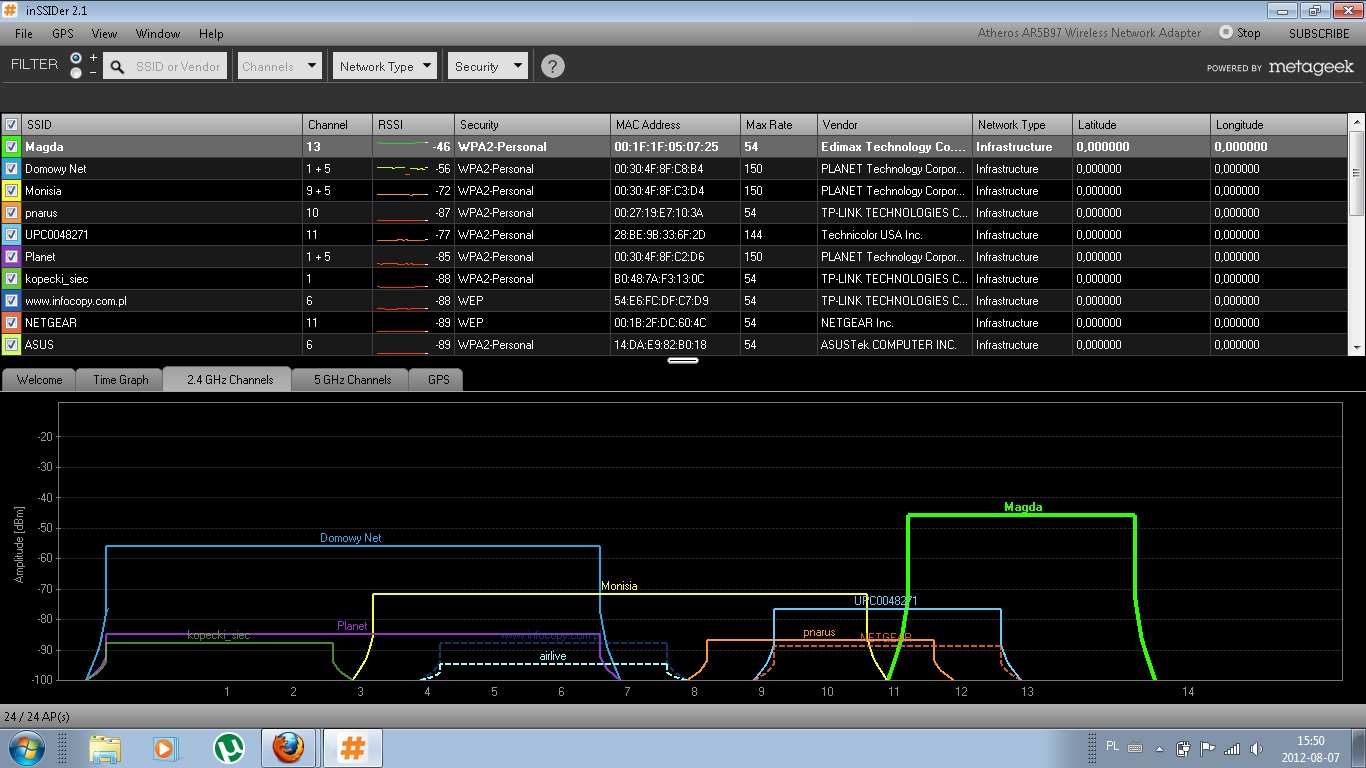The width and height of the screenshot is (1366, 768).
Task: Select the plus filter radio button
Action: pyautogui.click(x=76, y=59)
